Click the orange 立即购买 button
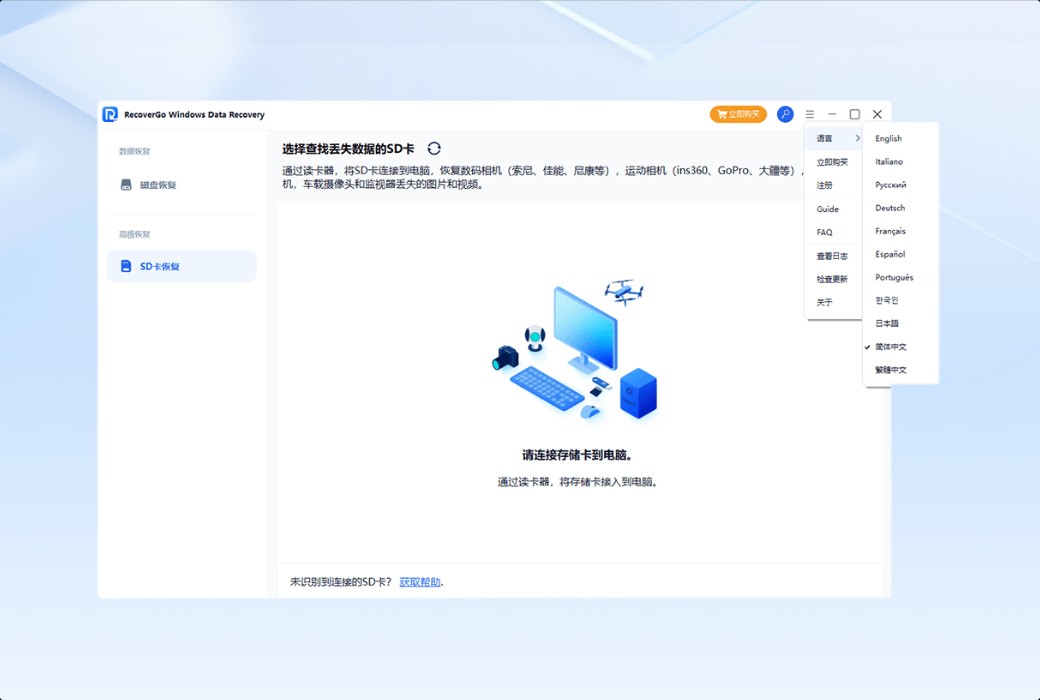Screen dimensions: 1040x700 coord(738,114)
